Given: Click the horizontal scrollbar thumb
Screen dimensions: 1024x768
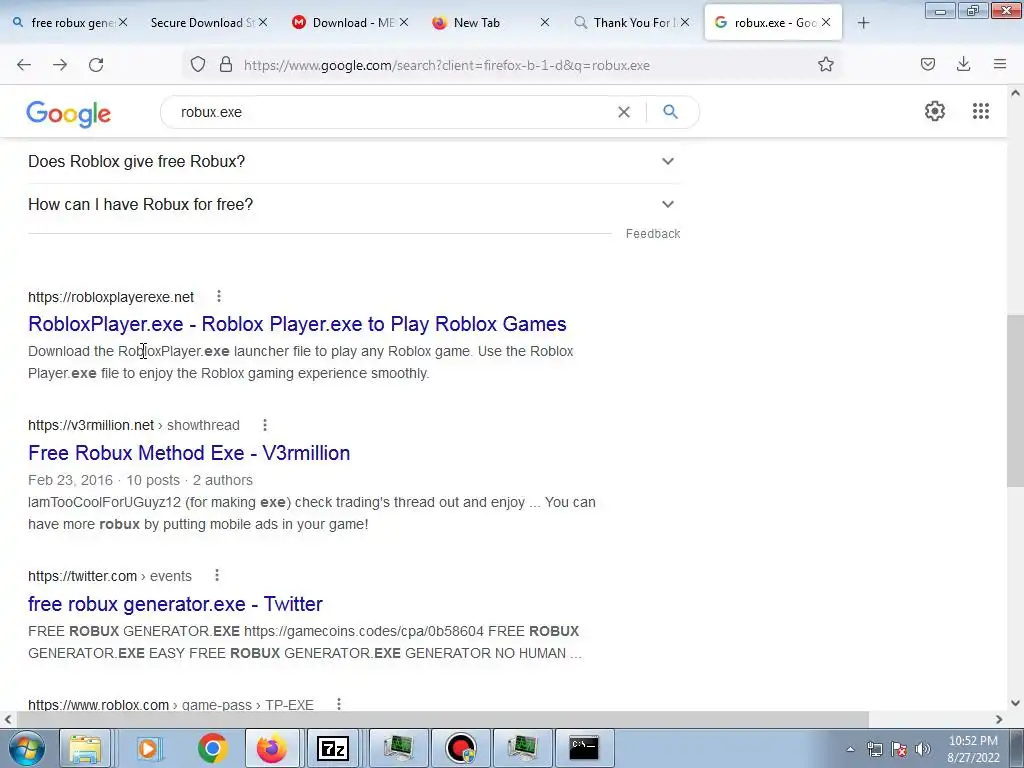Looking at the screenshot, I should 443,719.
